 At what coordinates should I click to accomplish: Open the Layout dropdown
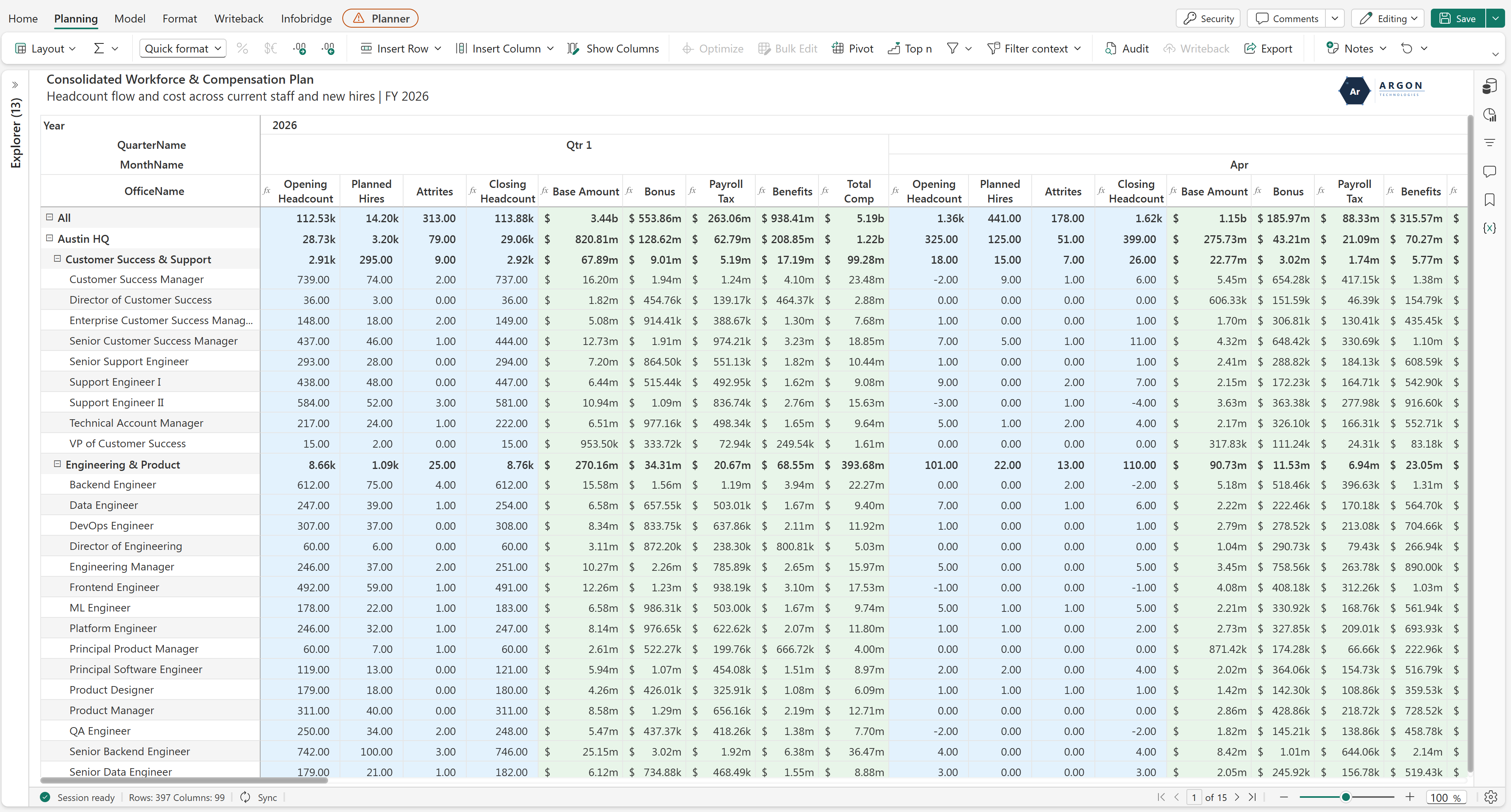coord(46,49)
